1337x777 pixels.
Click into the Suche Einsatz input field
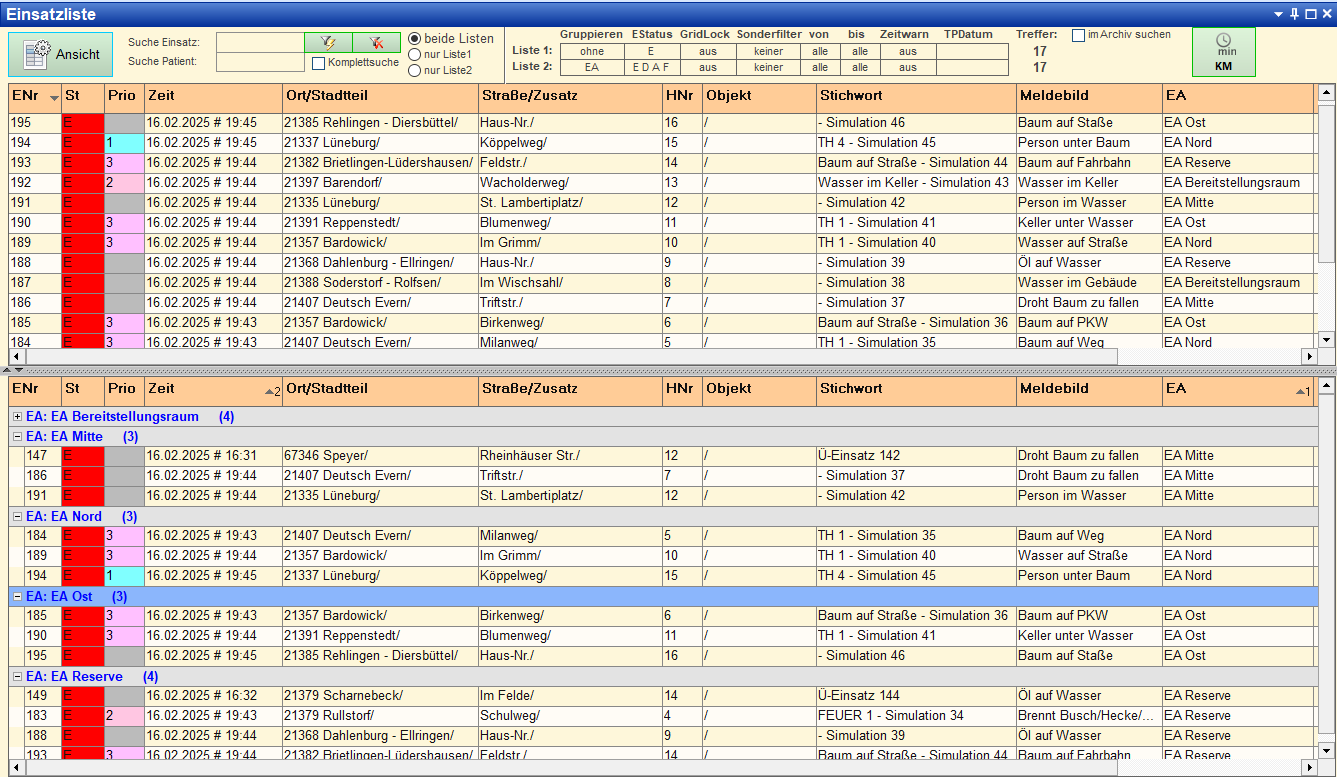tap(260, 42)
